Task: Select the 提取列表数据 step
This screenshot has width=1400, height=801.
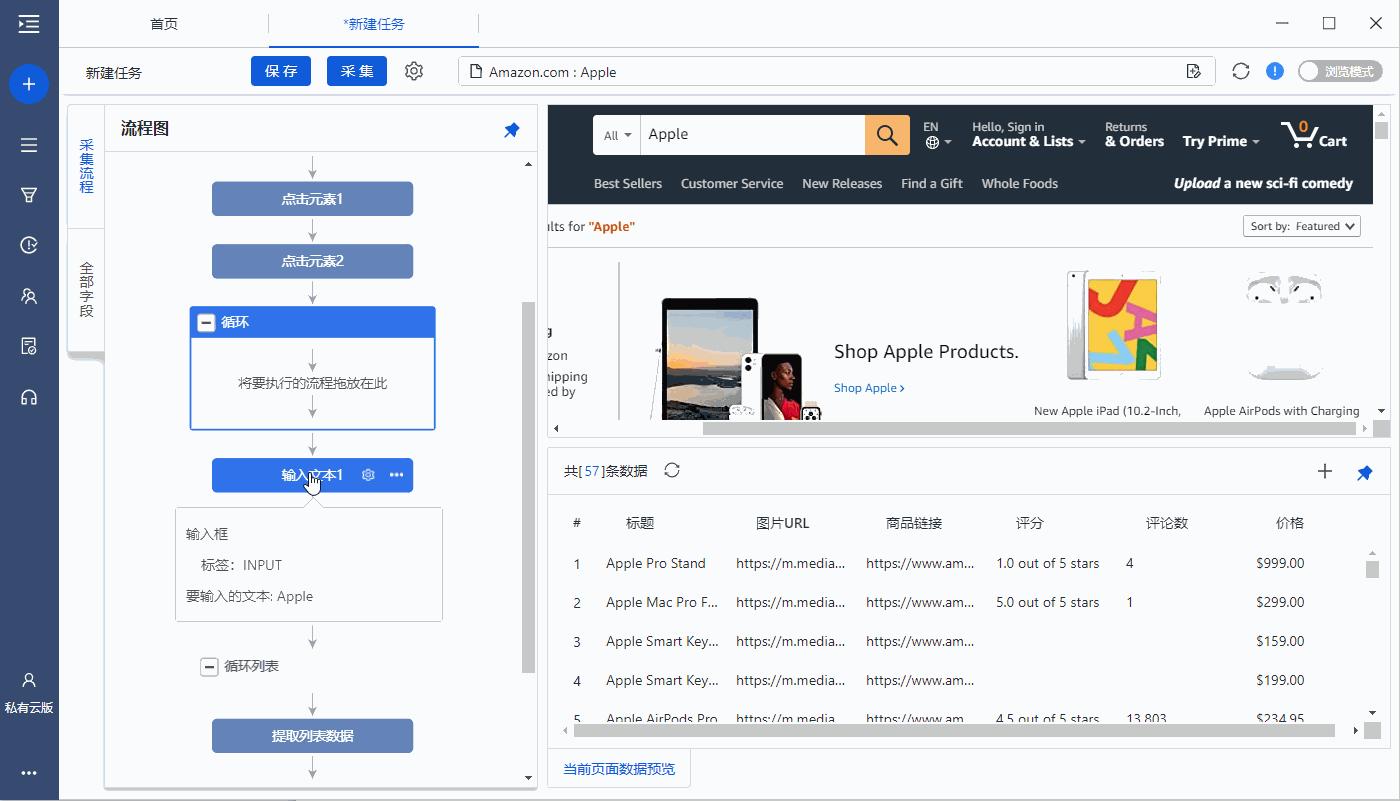Action: 312,736
